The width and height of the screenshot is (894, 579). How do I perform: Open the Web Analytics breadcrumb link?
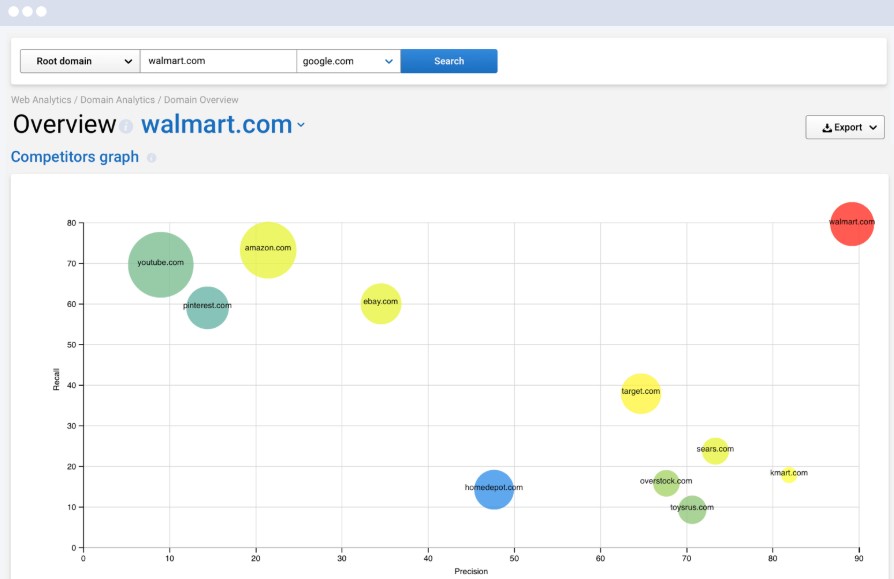pos(41,100)
